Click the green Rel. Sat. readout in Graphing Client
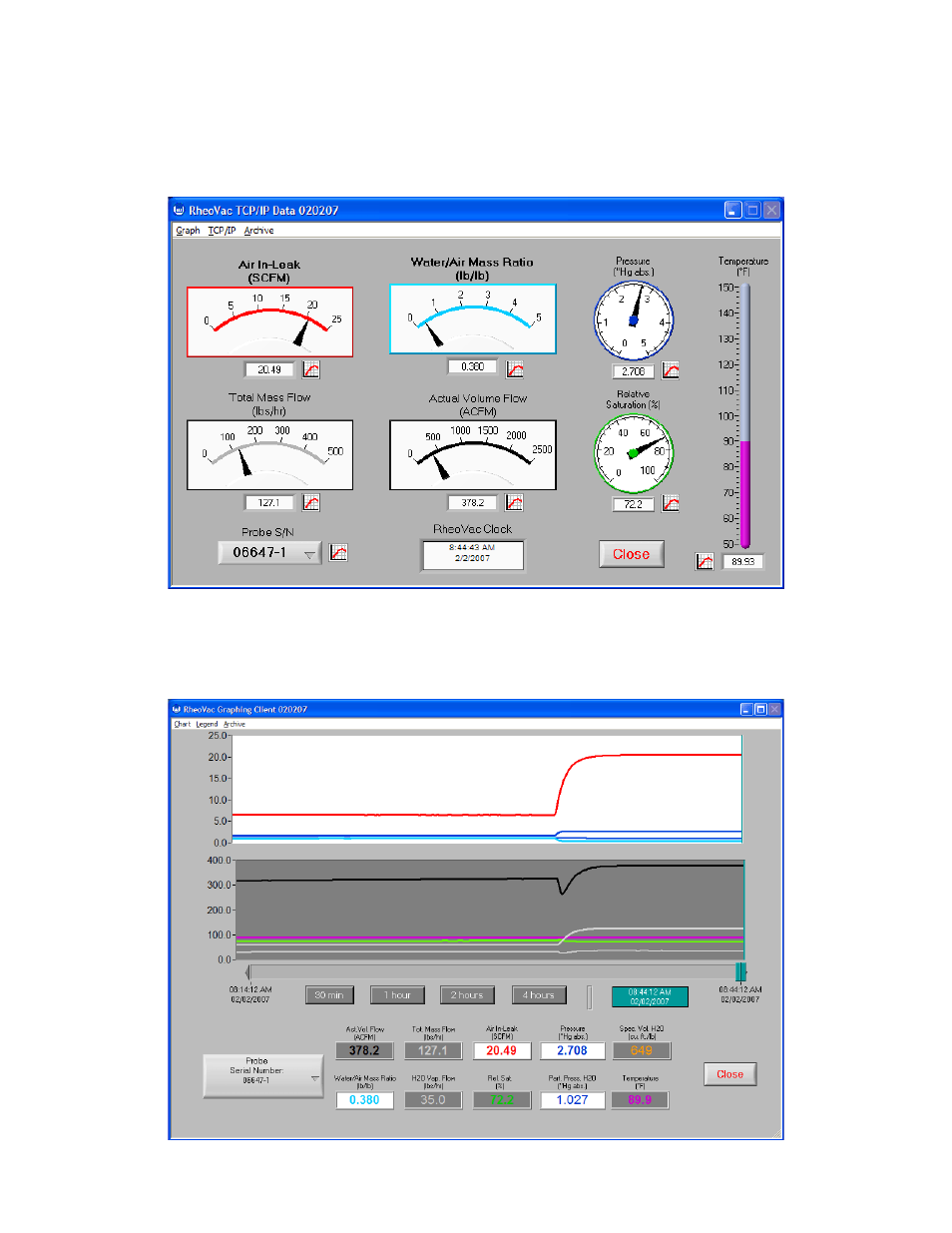This screenshot has width=952, height=1233. coord(501,1100)
